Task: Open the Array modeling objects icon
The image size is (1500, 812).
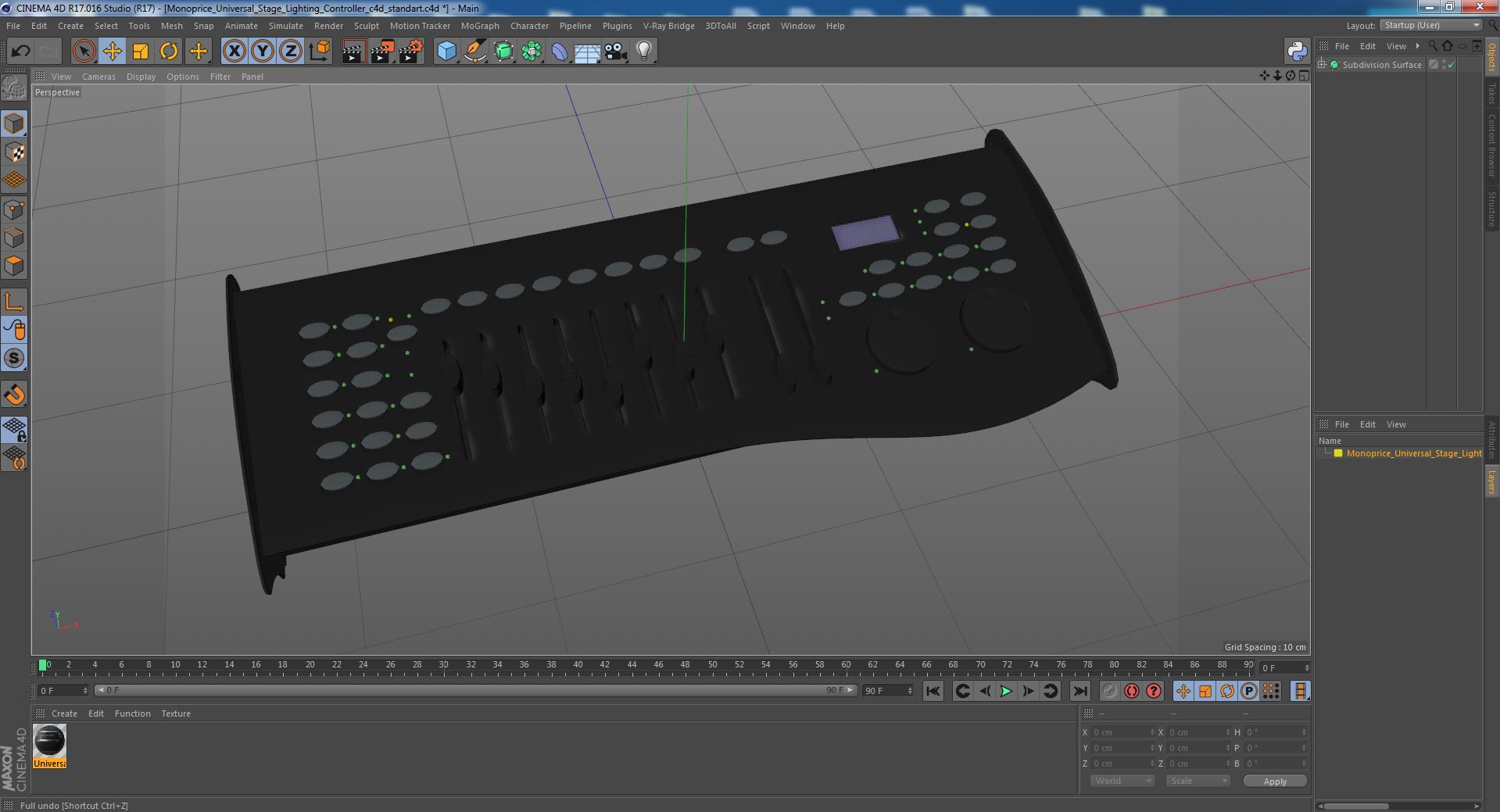Action: (x=532, y=52)
